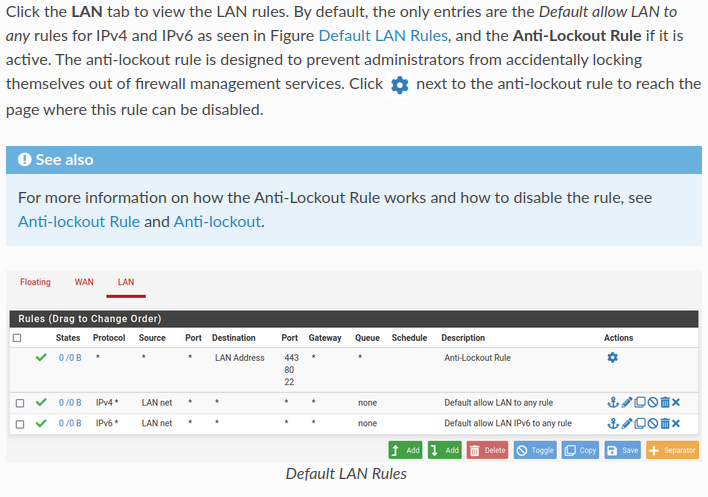Image resolution: width=708 pixels, height=497 pixels.
Task: Click the anchor icon on the IPv4 rule
Action: tap(613, 403)
